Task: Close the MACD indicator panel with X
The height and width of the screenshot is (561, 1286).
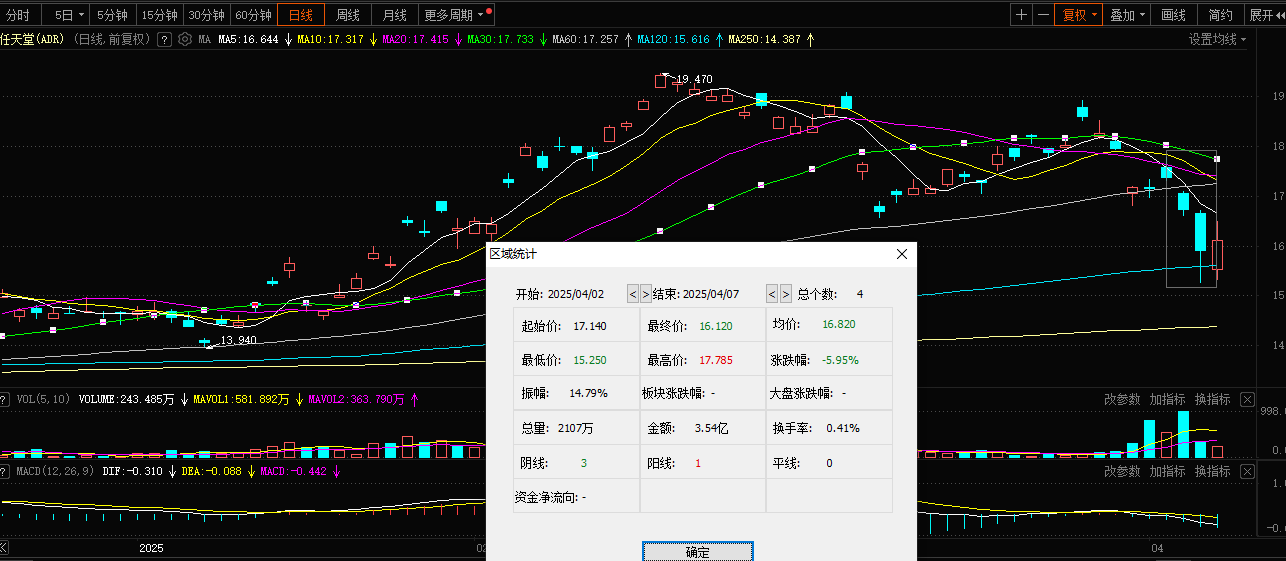Action: coord(1246,471)
